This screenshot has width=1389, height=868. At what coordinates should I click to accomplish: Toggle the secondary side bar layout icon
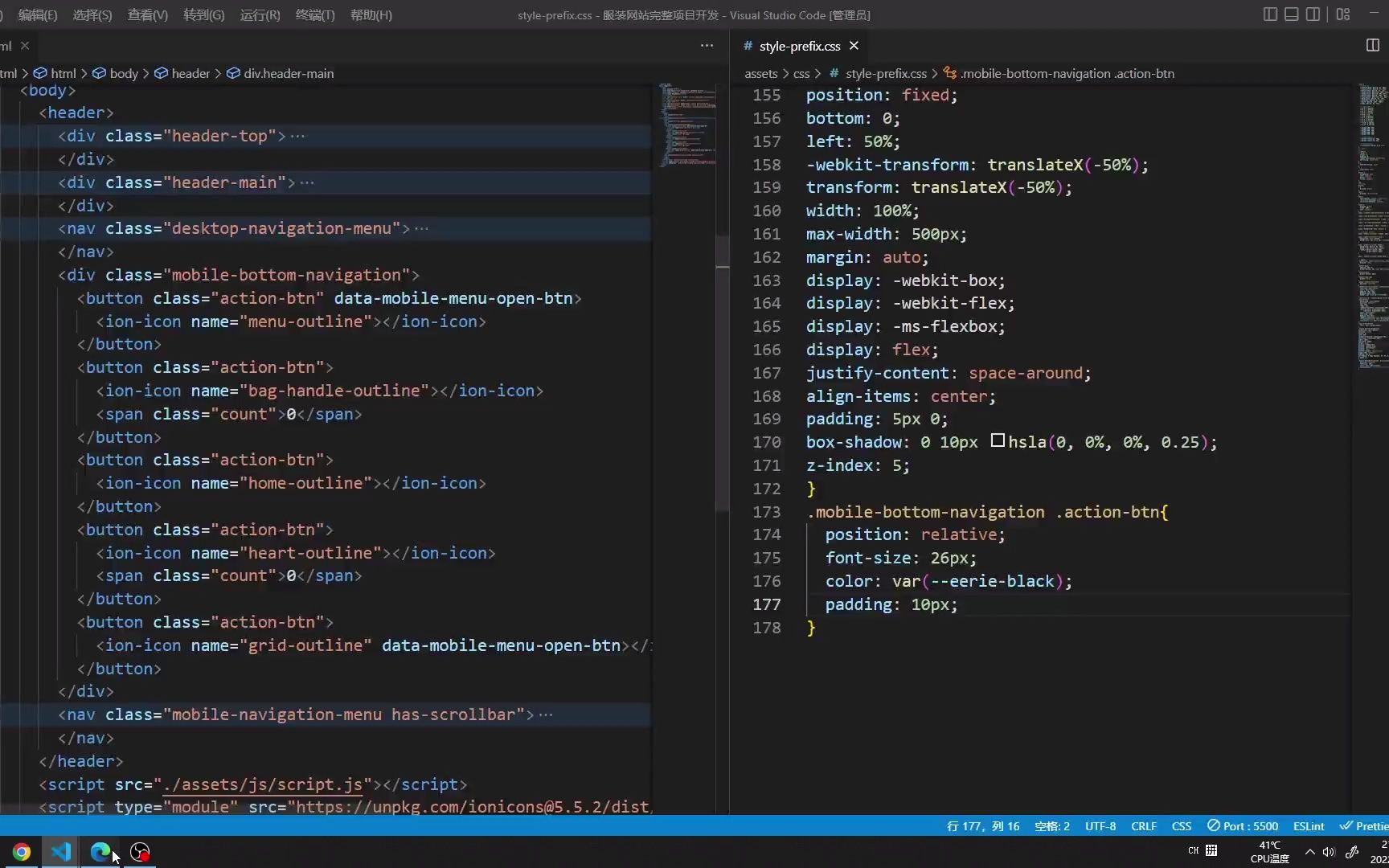(x=1313, y=14)
